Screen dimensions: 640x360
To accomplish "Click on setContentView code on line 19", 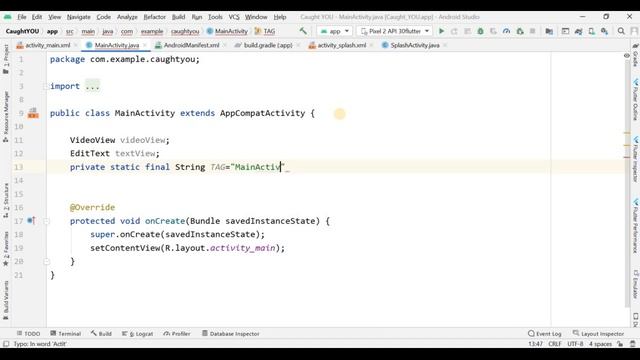I will tap(187, 248).
